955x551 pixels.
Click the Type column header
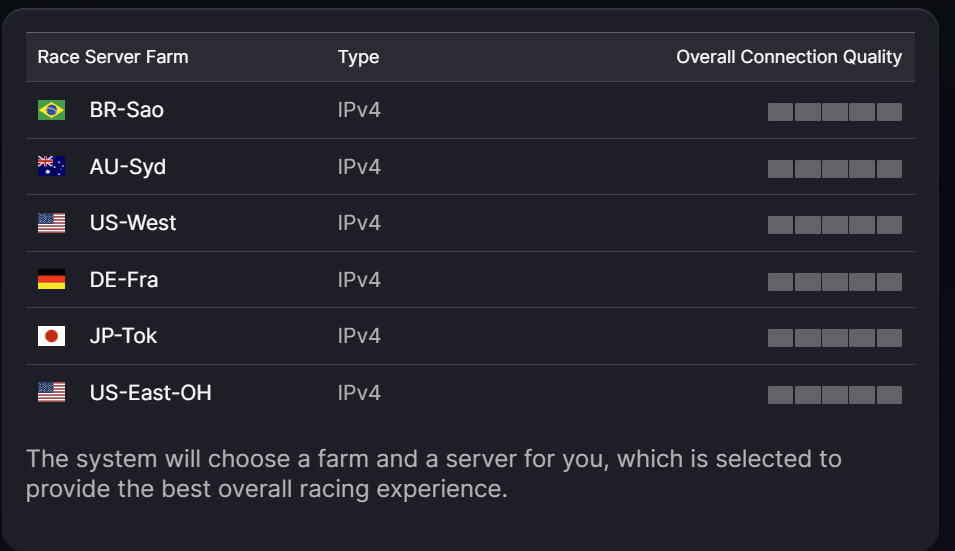(358, 57)
